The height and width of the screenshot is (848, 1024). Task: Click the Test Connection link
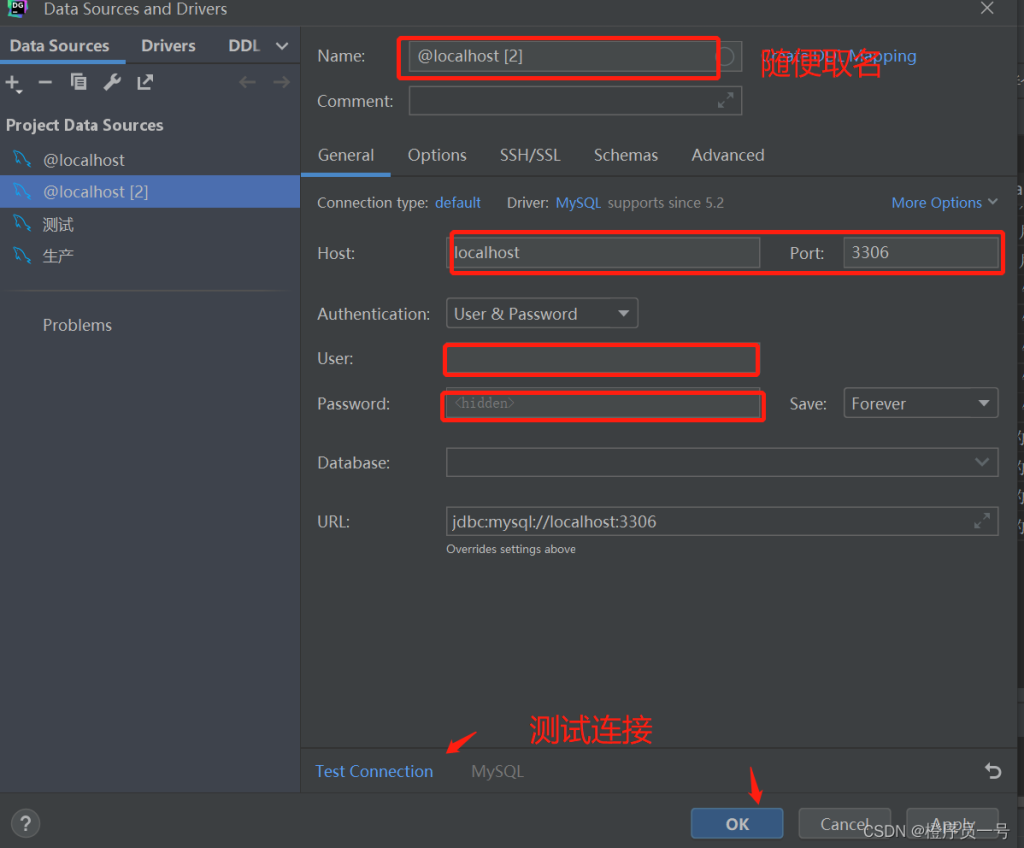pos(374,771)
